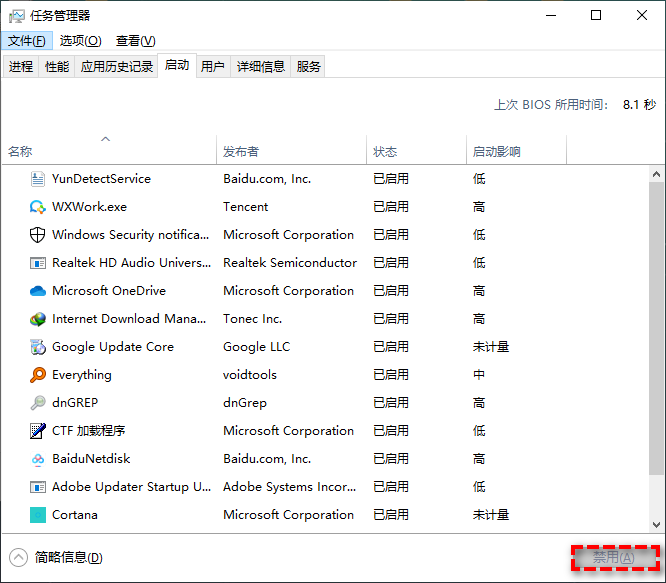
Task: Click the Adobe Systems Incor... publisher cell
Action: point(290,487)
